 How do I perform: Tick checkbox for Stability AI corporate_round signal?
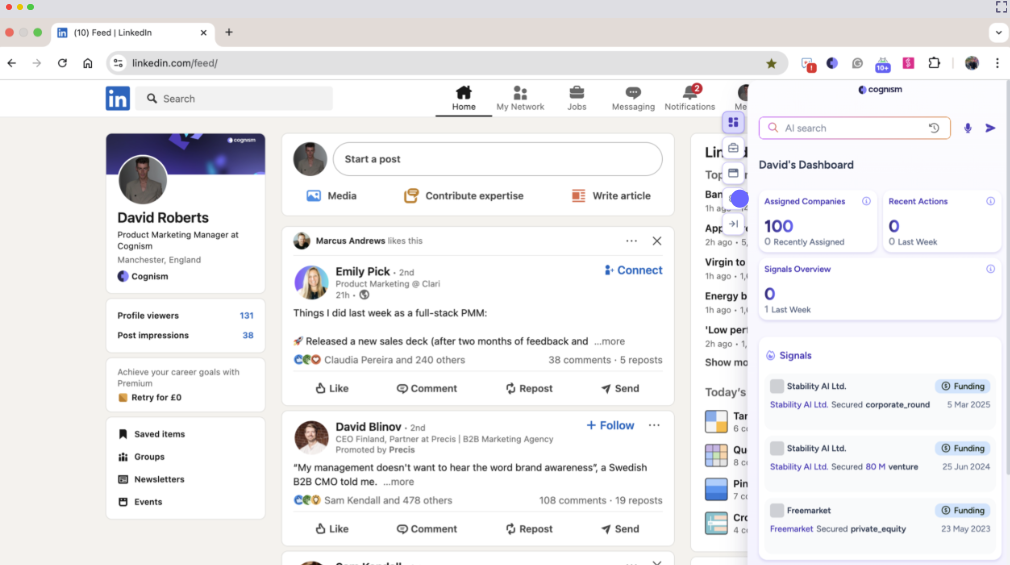pyautogui.click(x=777, y=386)
